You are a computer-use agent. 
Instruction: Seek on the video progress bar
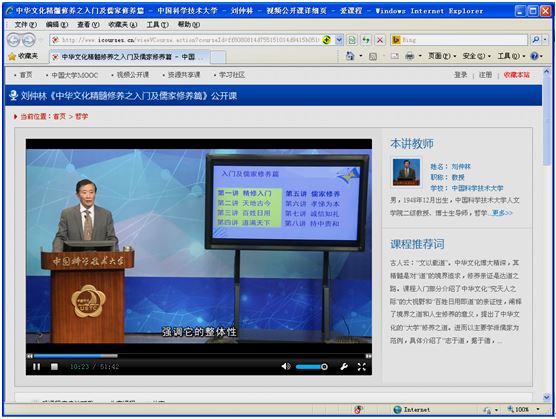[199, 356]
